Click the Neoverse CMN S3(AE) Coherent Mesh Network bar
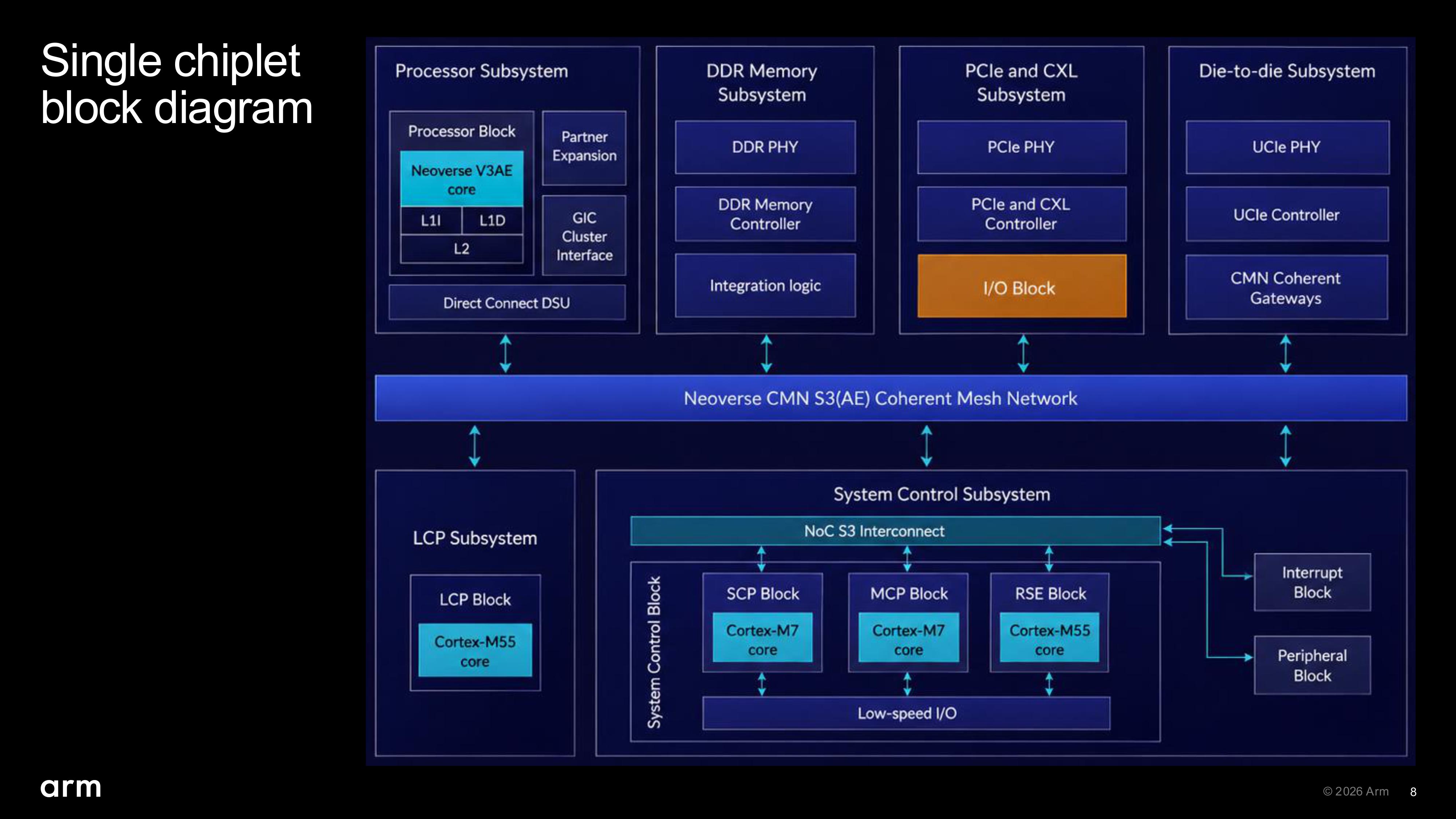1456x819 pixels. [x=891, y=398]
